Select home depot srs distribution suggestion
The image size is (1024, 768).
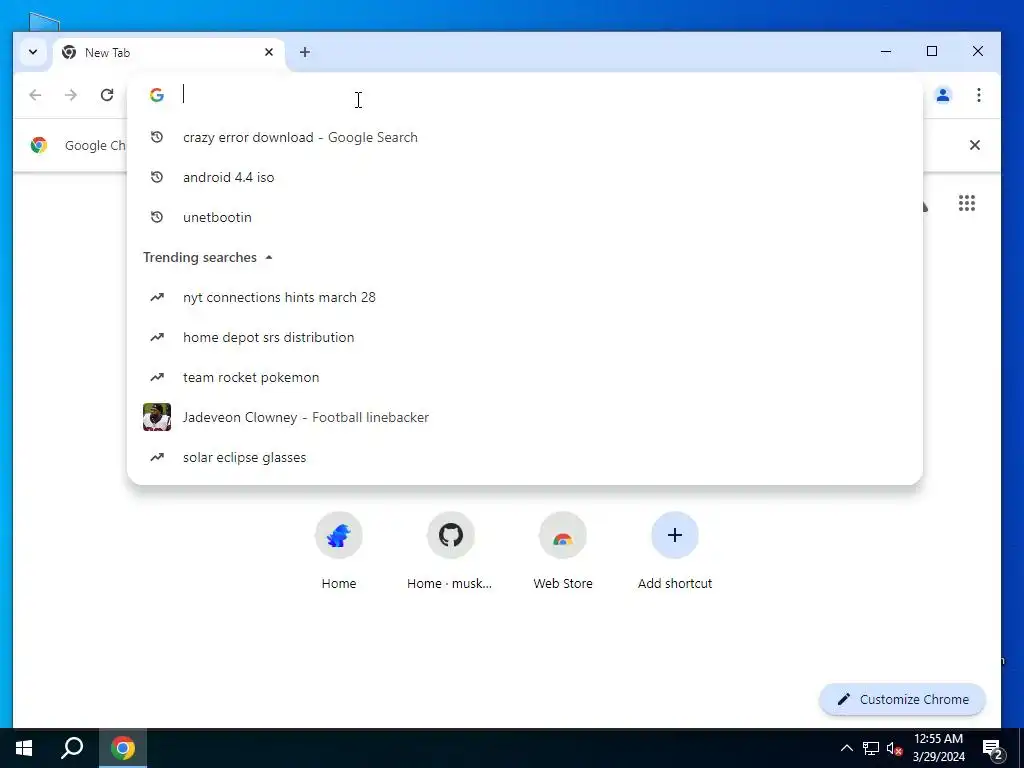point(524,337)
